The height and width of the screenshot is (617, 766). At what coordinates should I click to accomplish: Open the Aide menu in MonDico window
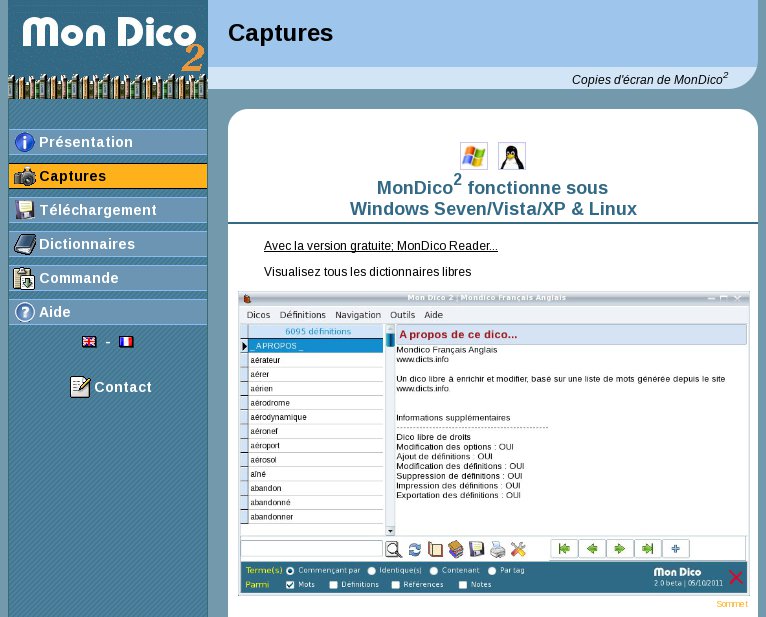(x=433, y=315)
